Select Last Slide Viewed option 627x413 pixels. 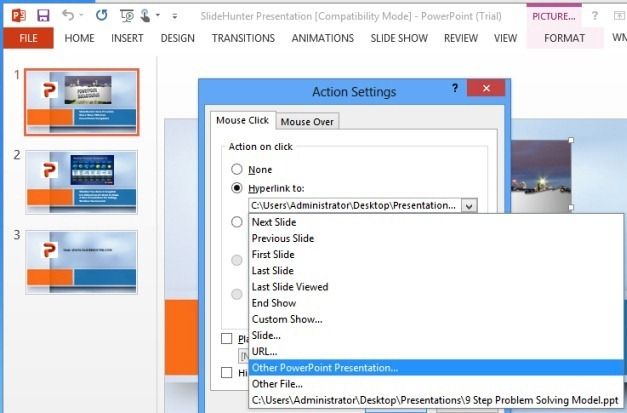pos(436,287)
